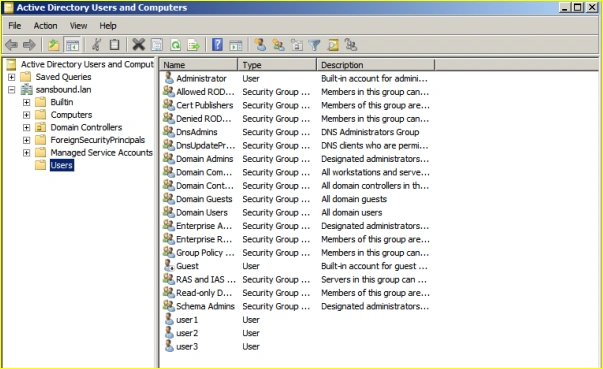Open the File menu
The height and width of the screenshot is (369, 603).
pyautogui.click(x=15, y=26)
